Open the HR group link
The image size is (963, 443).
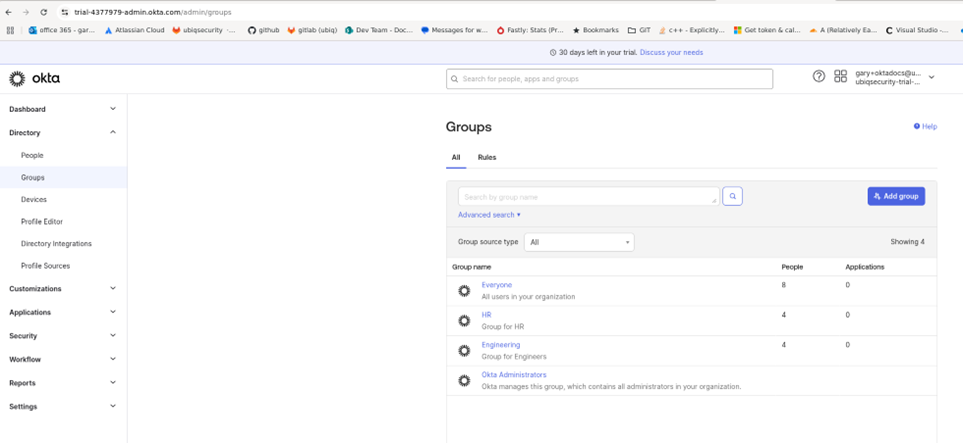tap(486, 315)
